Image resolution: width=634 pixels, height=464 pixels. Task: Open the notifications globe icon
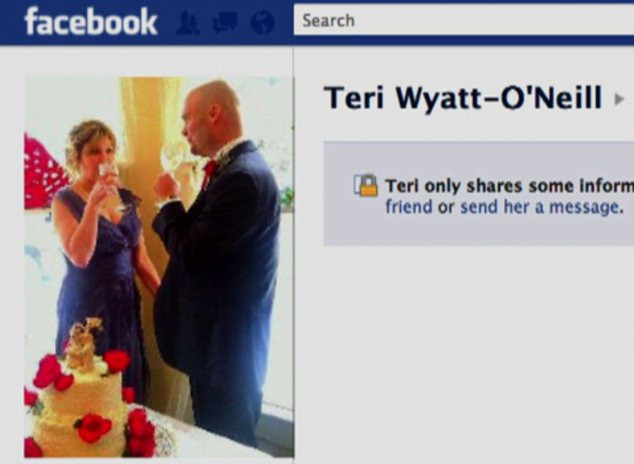pyautogui.click(x=262, y=22)
